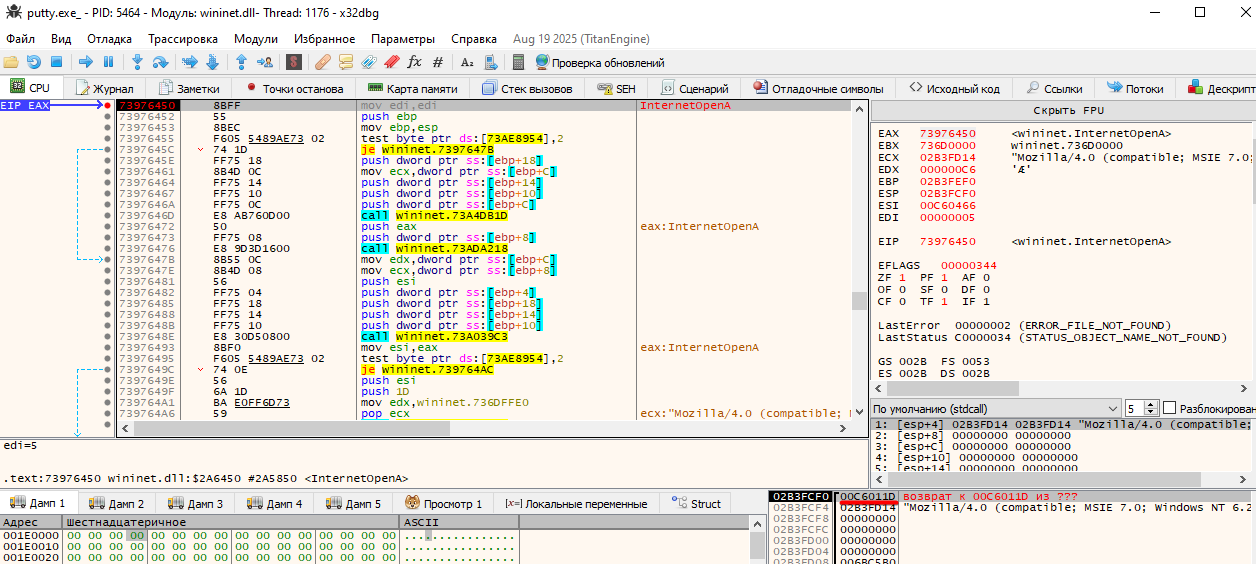Expand the По умолчанию (stdcall) dropdown
This screenshot has width=1256, height=564.
[x=1112, y=408]
